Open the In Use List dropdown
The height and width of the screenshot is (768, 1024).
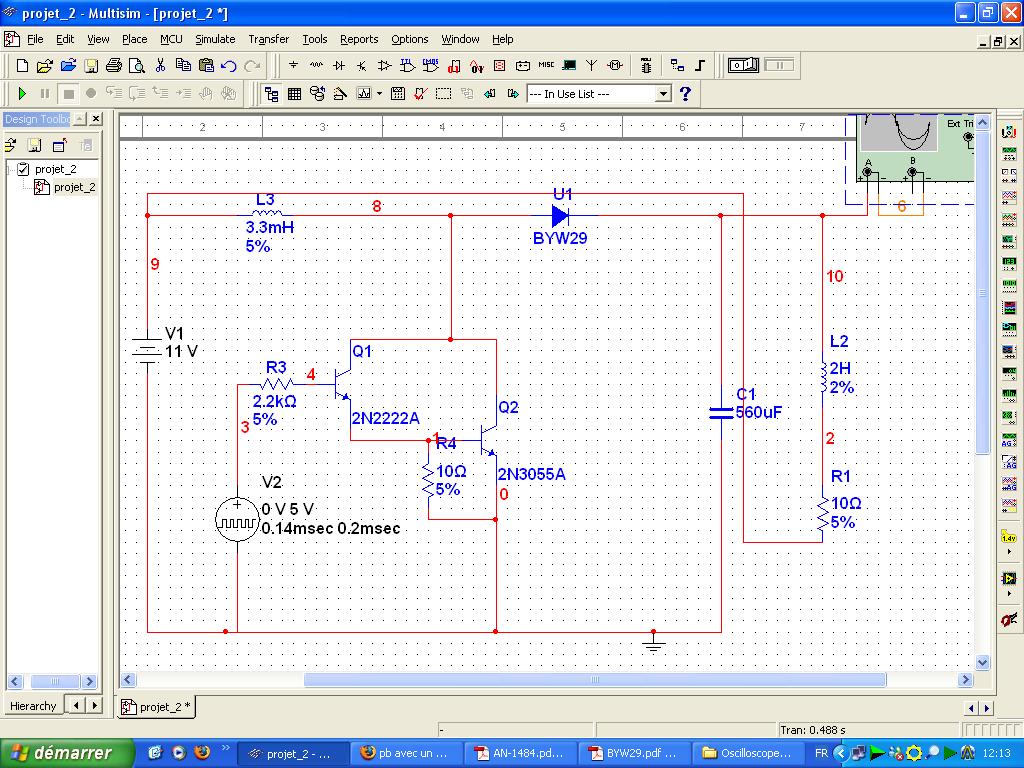click(662, 94)
